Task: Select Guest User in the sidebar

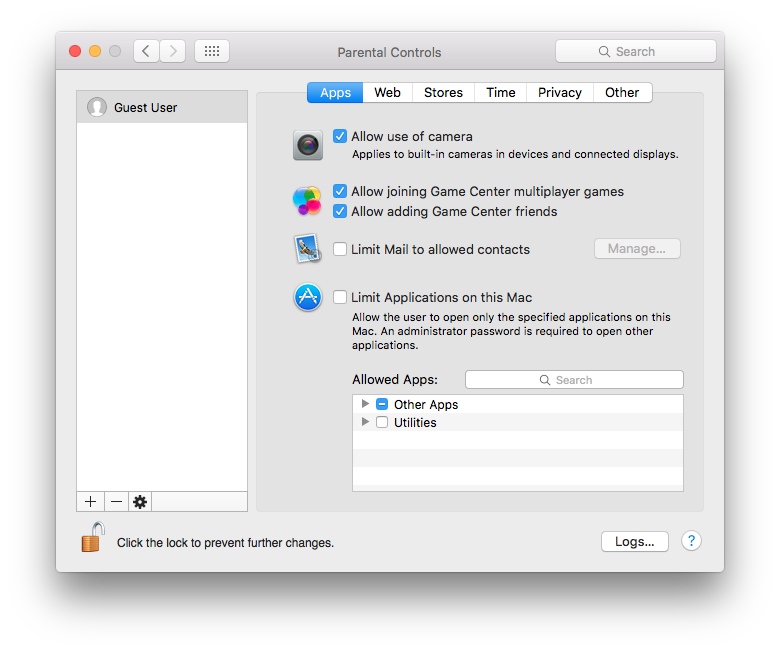Action: pos(162,107)
